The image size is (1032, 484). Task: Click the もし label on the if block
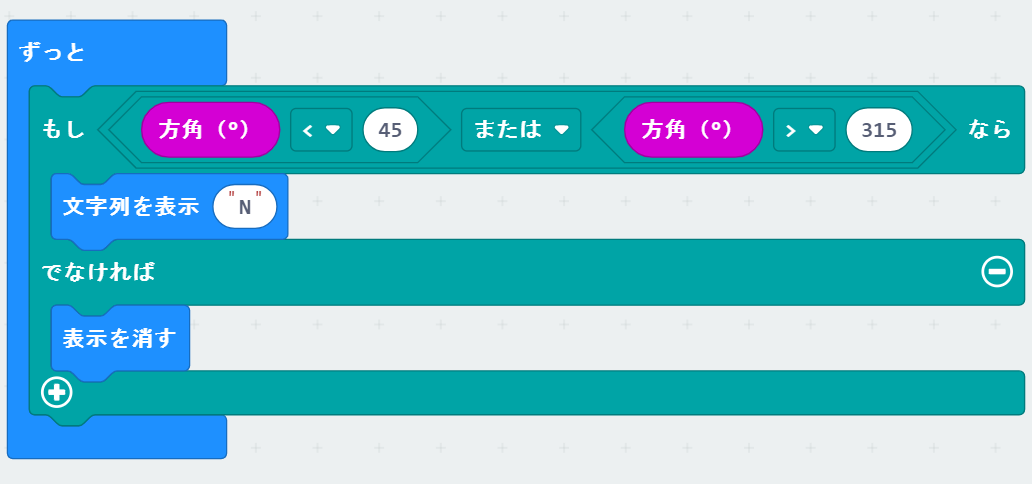[x=63, y=129]
